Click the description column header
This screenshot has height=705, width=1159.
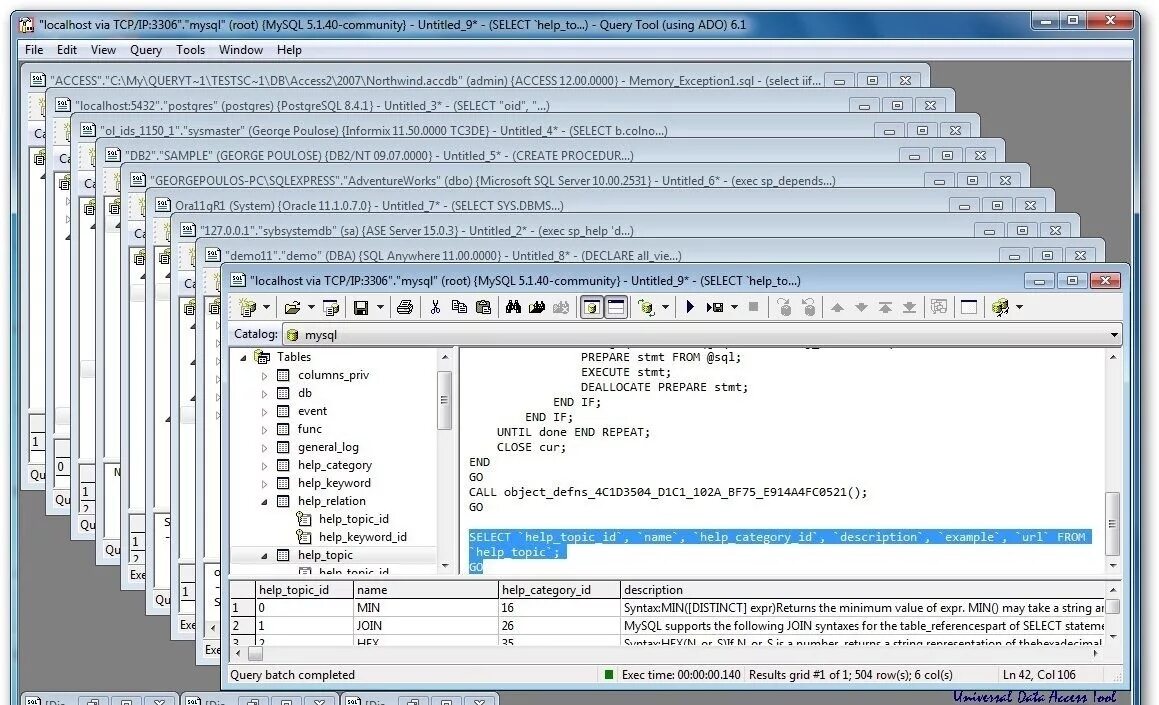click(863, 590)
